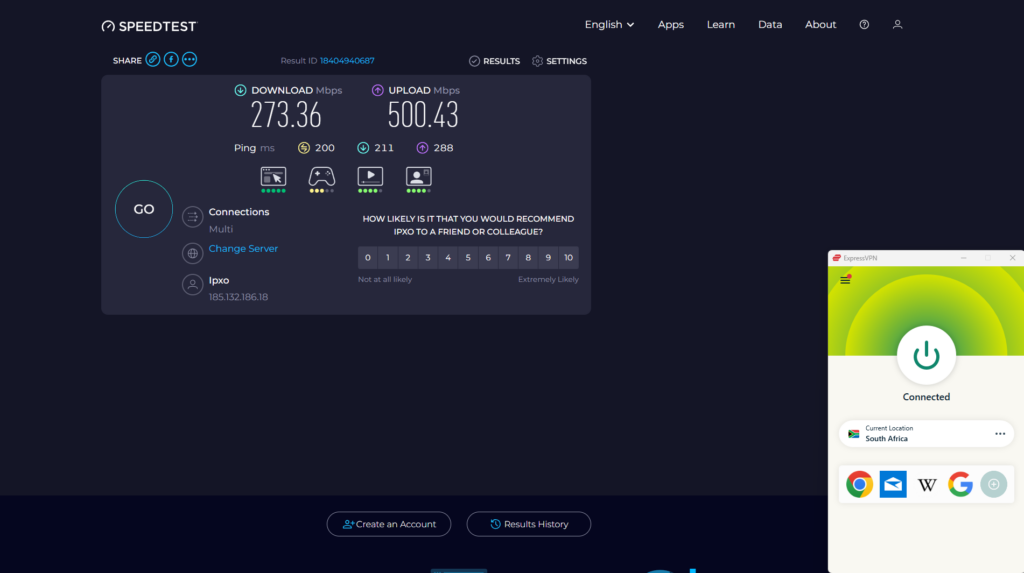
Task: Click the Speedtest logo
Action: pos(149,26)
